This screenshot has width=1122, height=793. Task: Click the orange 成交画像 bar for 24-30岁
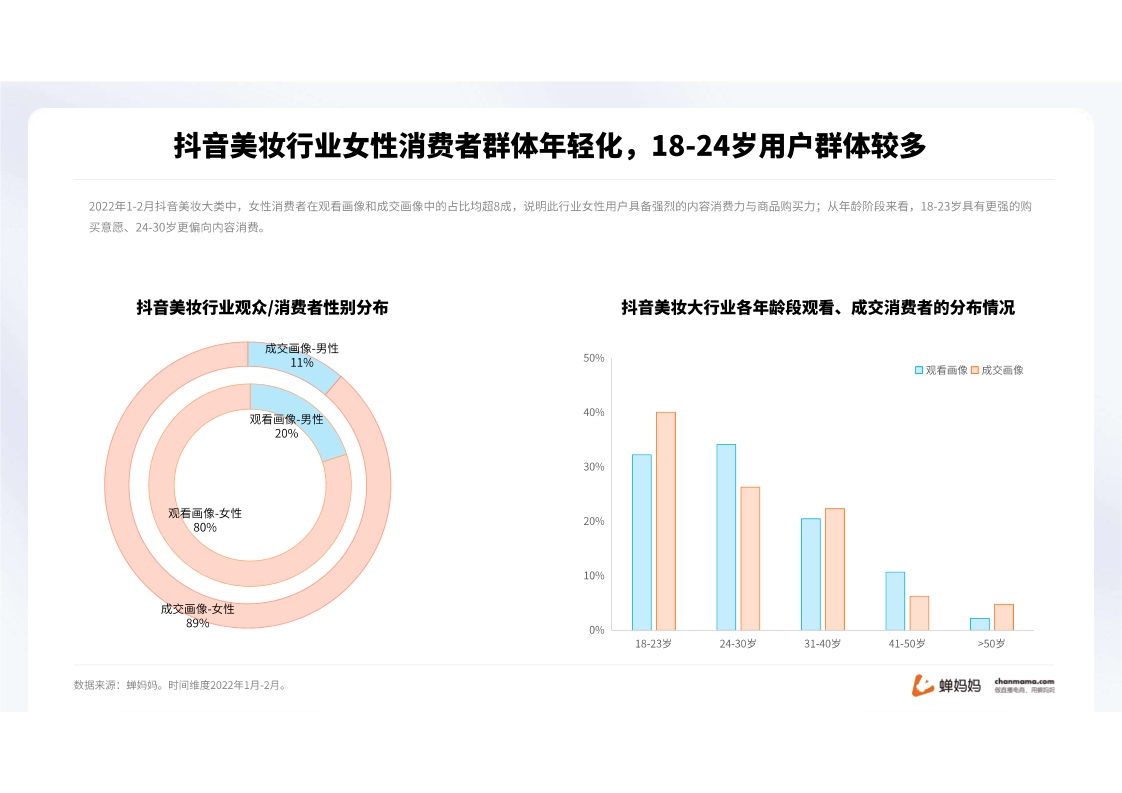pyautogui.click(x=750, y=558)
